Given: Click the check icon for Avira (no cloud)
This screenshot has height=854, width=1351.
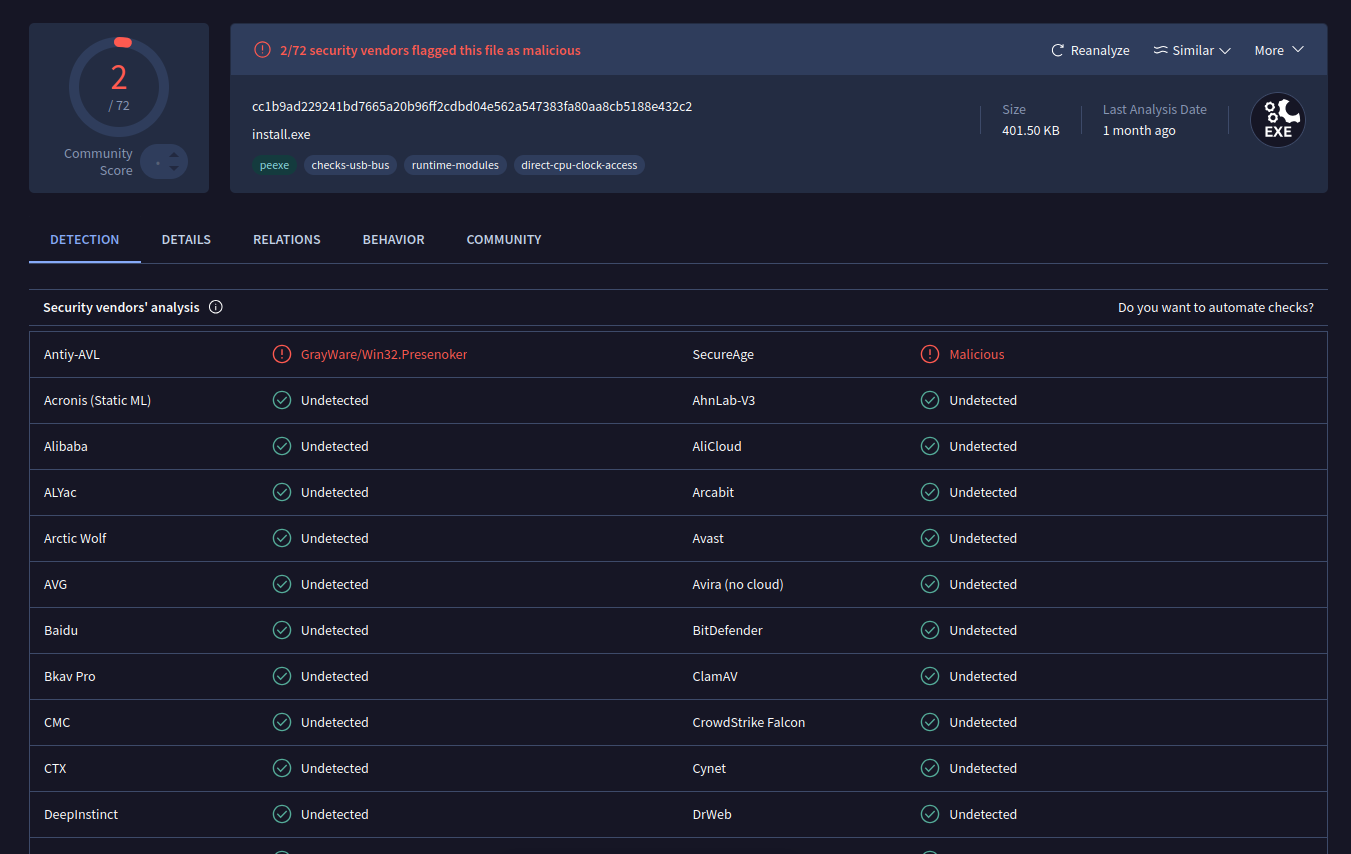Looking at the screenshot, I should (x=930, y=584).
